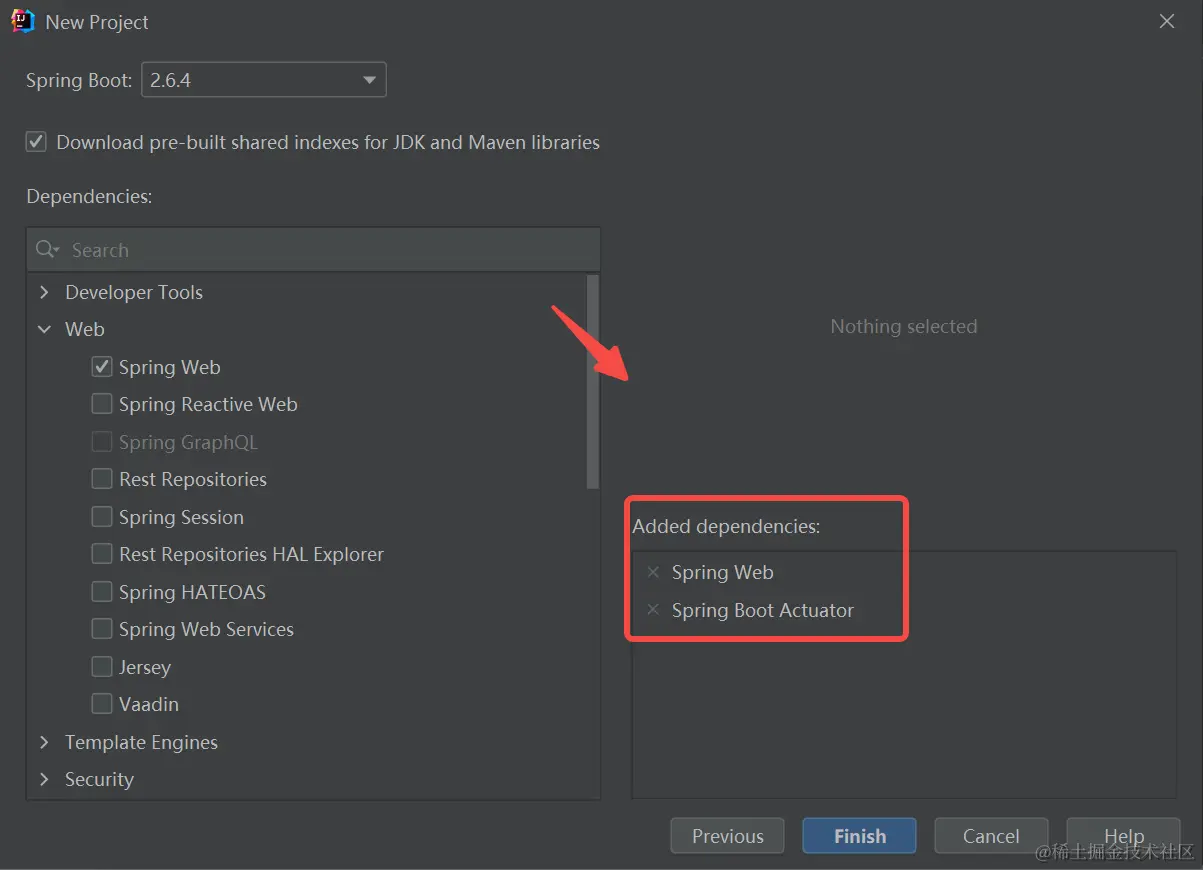1203x870 pixels.
Task: Expand the Developer Tools category
Action: click(44, 292)
